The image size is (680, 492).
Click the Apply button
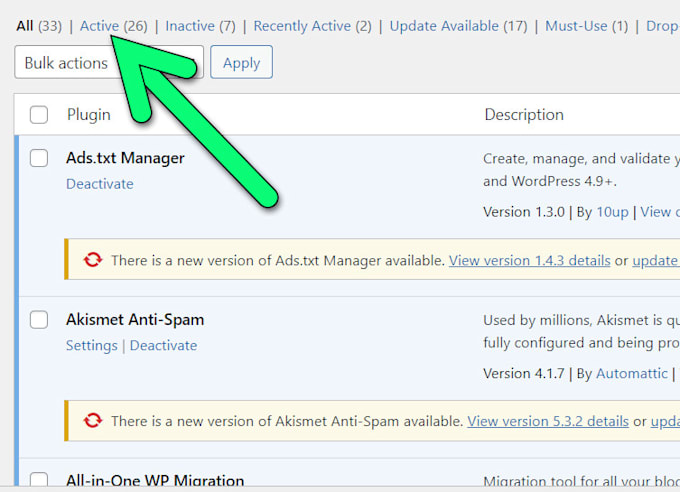pos(242,62)
